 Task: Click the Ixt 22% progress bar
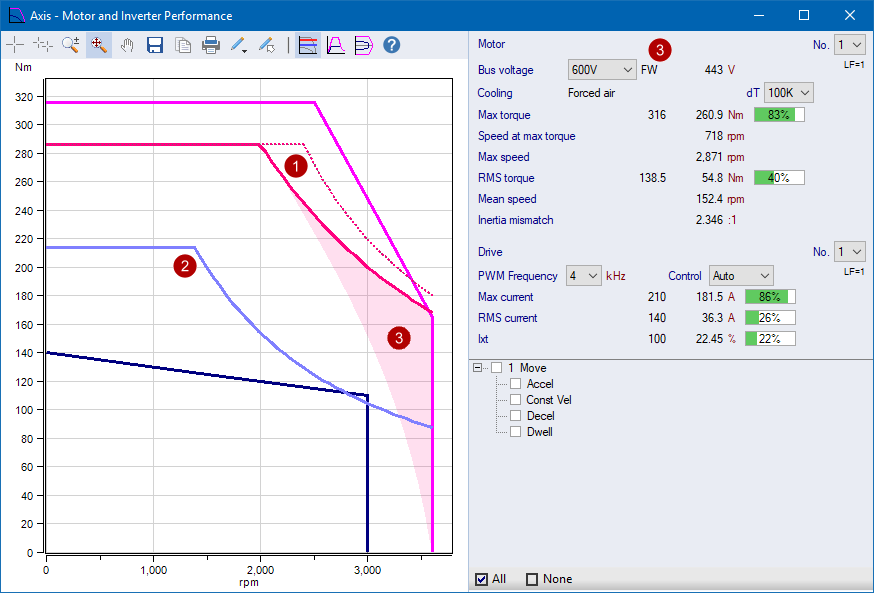click(x=770, y=339)
